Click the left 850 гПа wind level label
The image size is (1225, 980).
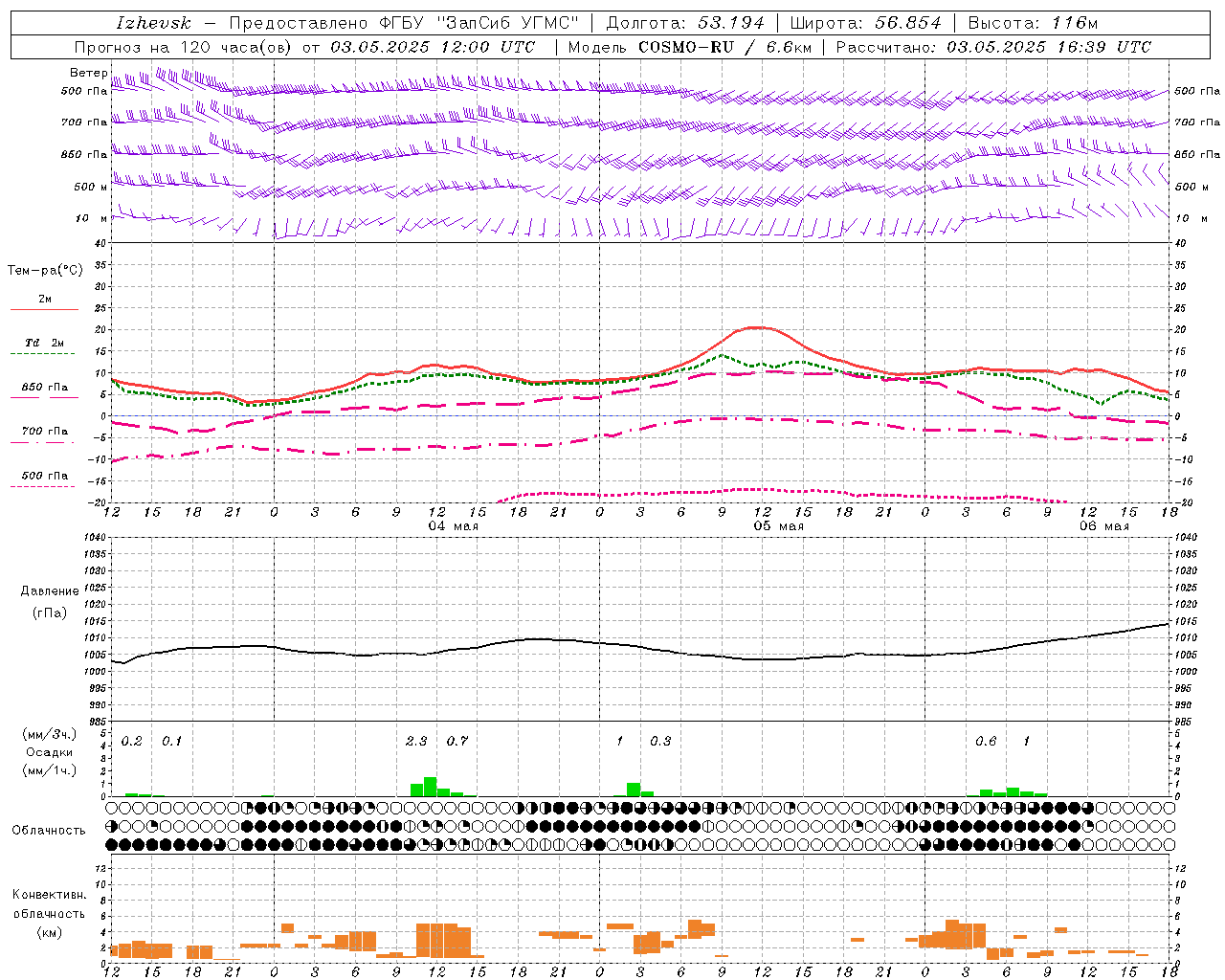point(84,154)
